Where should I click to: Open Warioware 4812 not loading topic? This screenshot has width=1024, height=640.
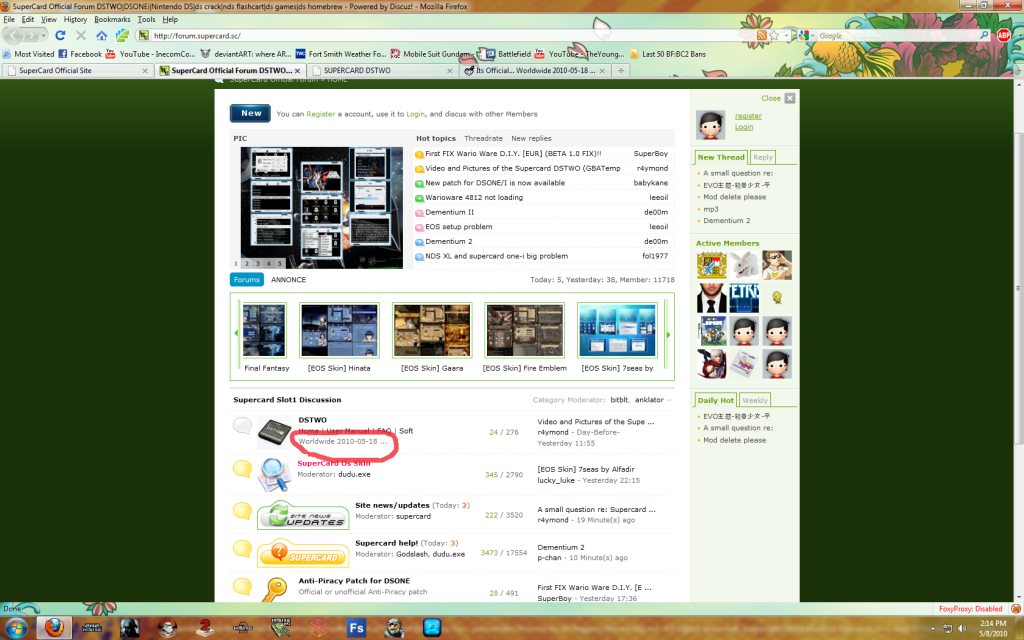[x=474, y=197]
